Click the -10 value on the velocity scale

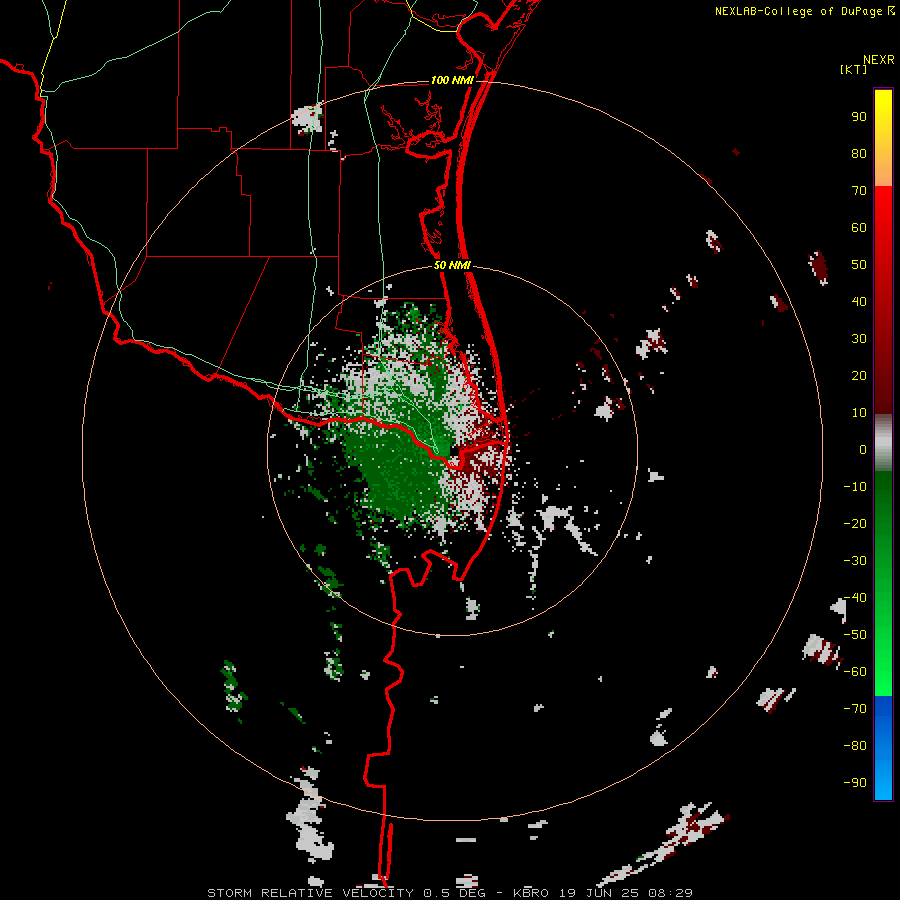coord(855,487)
